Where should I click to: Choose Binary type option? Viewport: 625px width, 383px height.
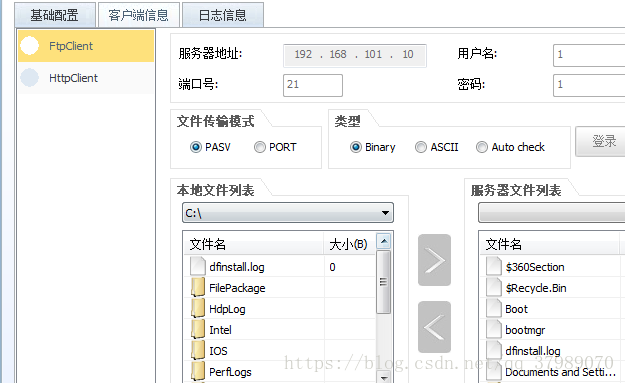356,147
